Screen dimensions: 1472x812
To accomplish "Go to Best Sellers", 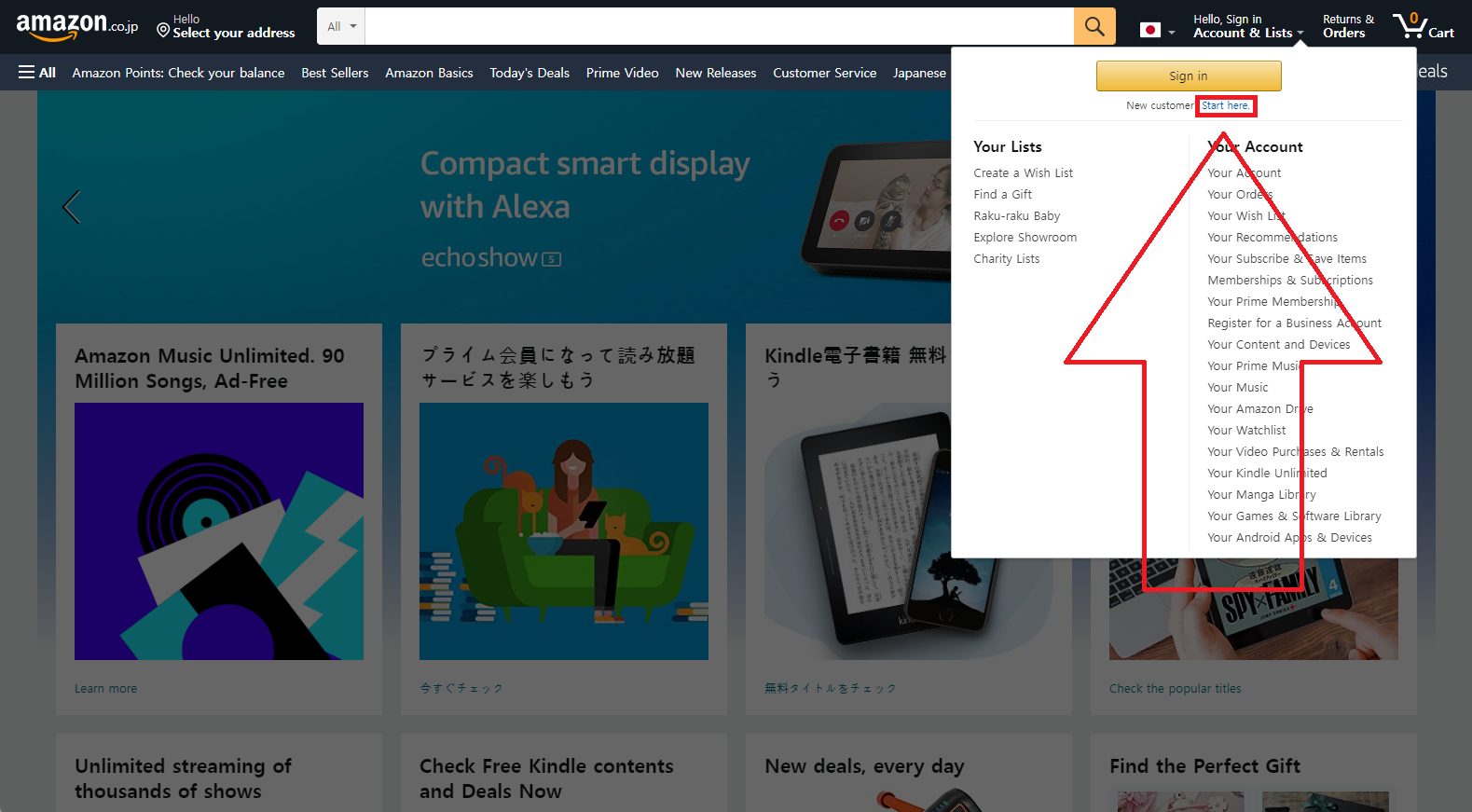I will (x=335, y=73).
